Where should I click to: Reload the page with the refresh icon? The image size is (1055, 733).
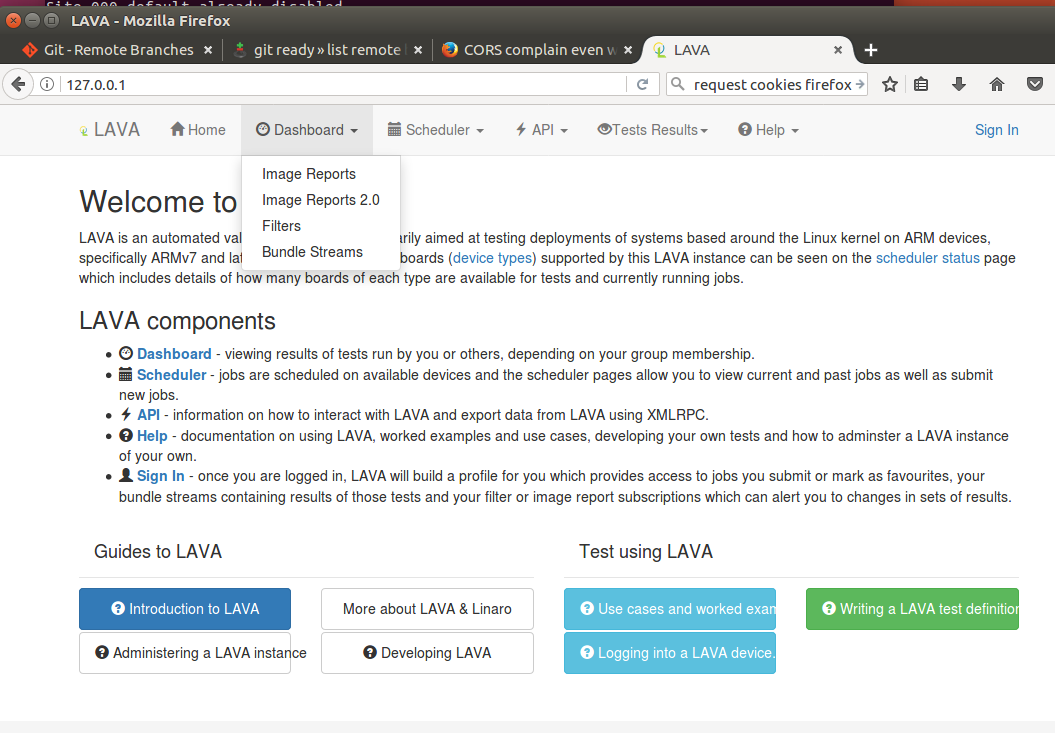[642, 85]
